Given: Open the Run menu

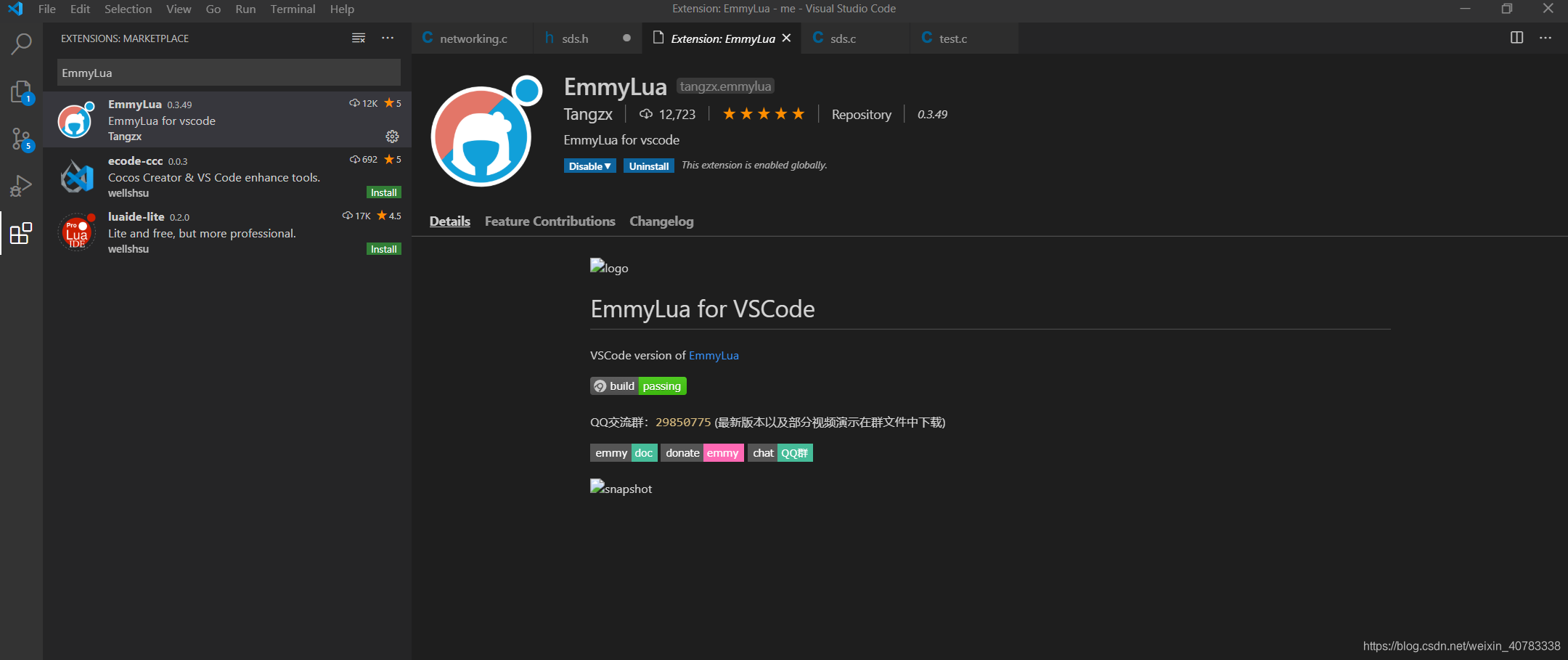Looking at the screenshot, I should [245, 9].
